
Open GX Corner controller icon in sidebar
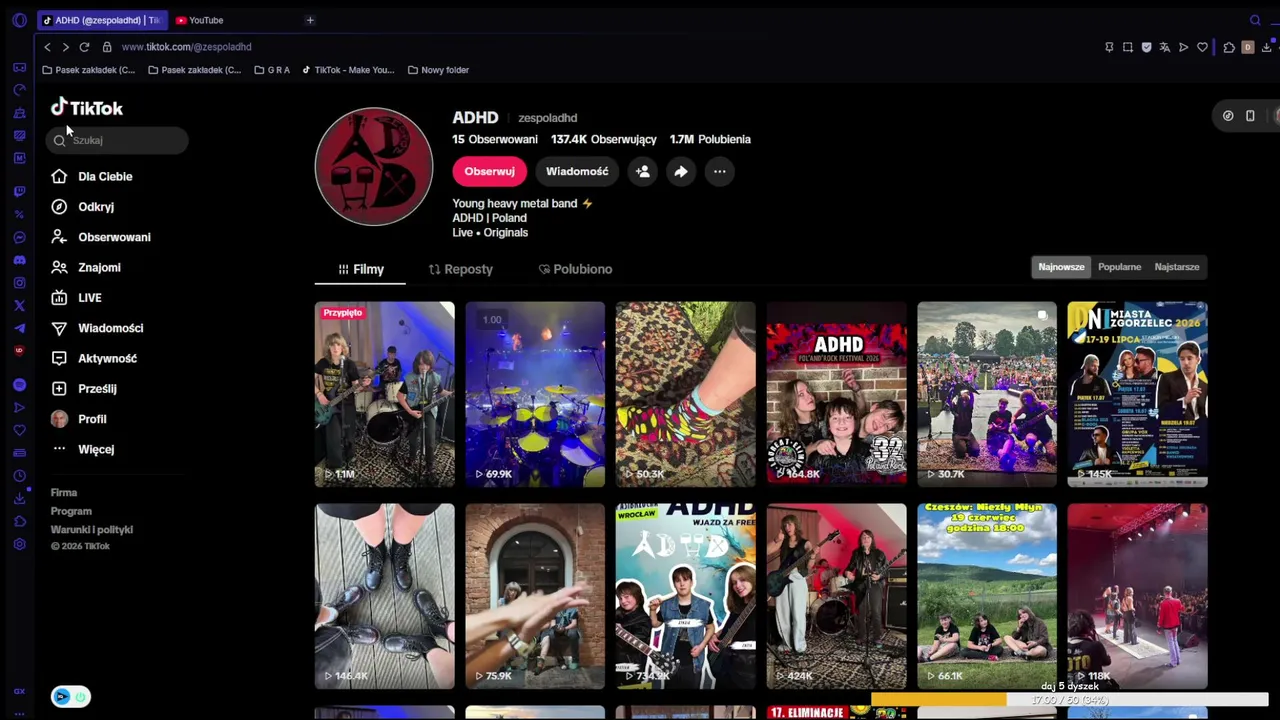pyautogui.click(x=19, y=67)
